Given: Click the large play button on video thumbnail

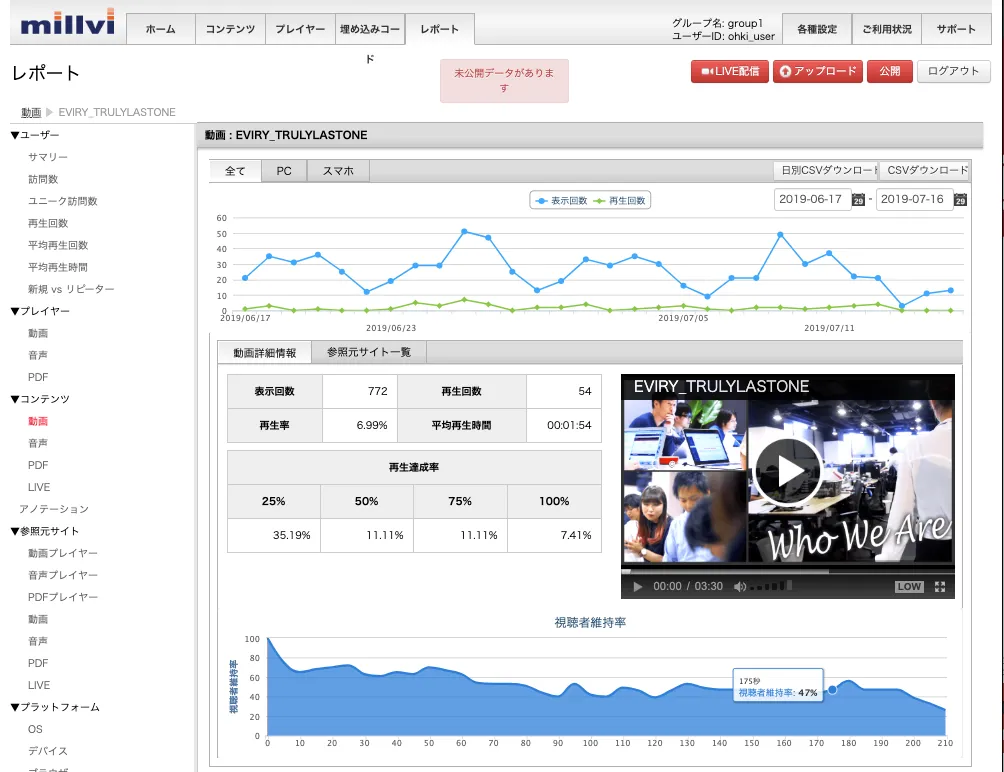Looking at the screenshot, I should point(788,471).
